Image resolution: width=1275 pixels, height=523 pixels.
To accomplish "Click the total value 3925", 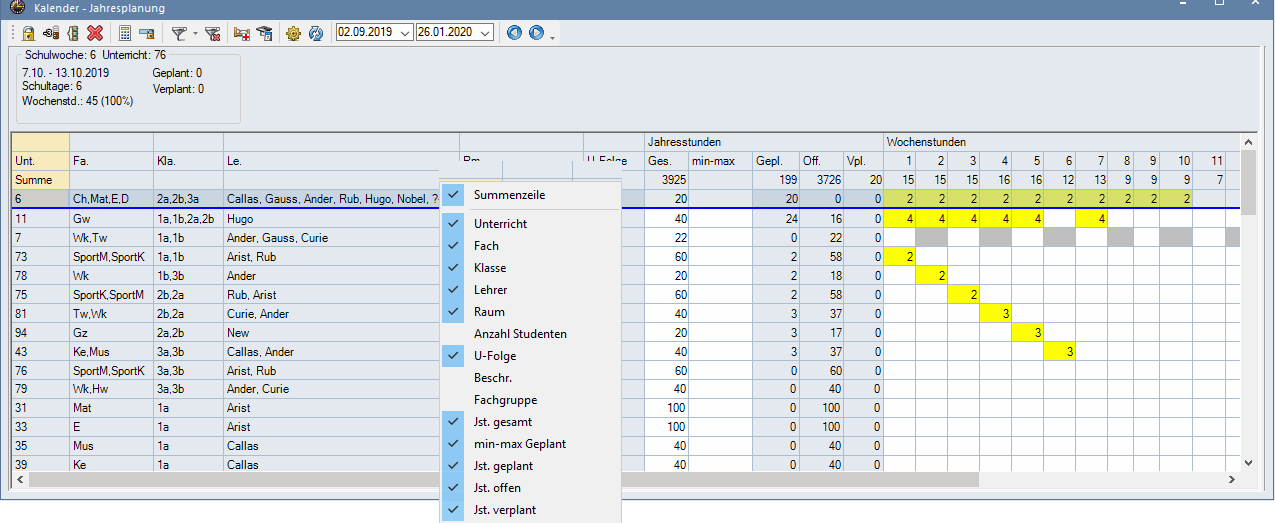I will pos(667,180).
